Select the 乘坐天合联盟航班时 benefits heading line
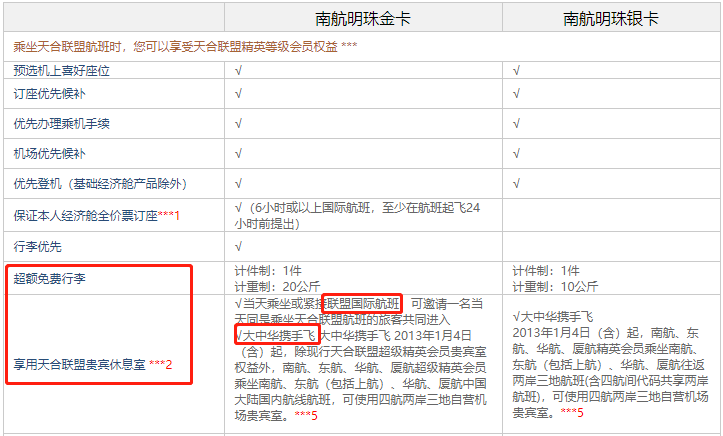The width and height of the screenshot is (723, 436). (185, 47)
